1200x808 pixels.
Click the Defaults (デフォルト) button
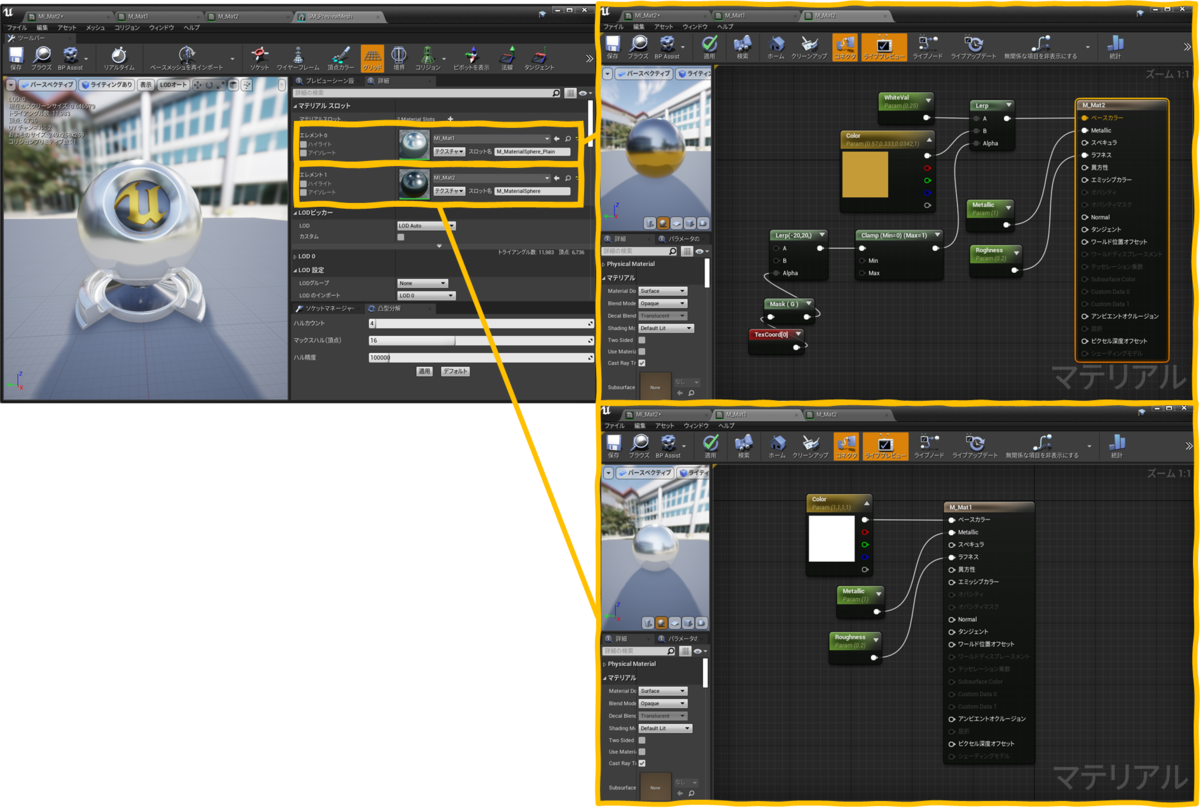(x=455, y=371)
